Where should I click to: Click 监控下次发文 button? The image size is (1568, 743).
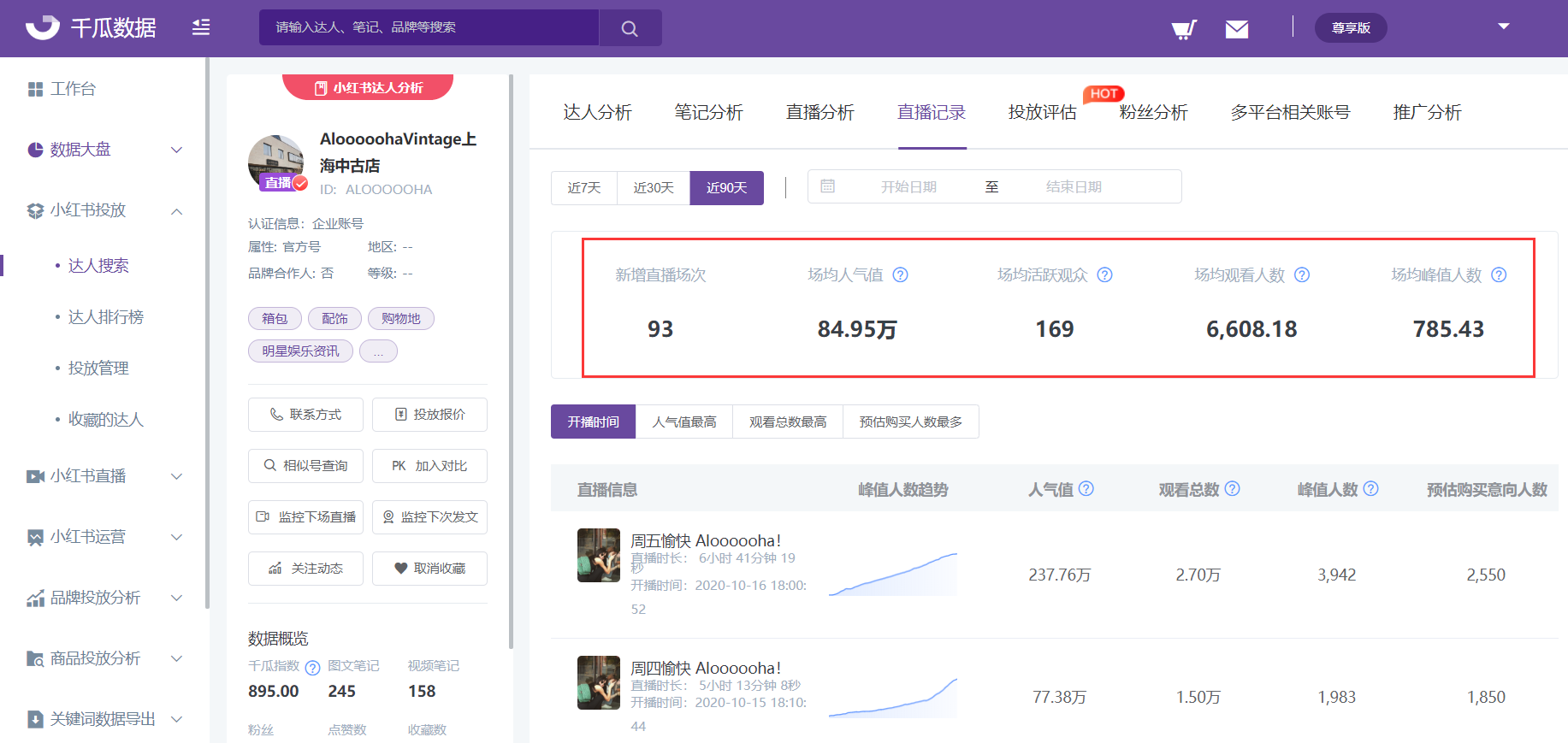click(429, 517)
